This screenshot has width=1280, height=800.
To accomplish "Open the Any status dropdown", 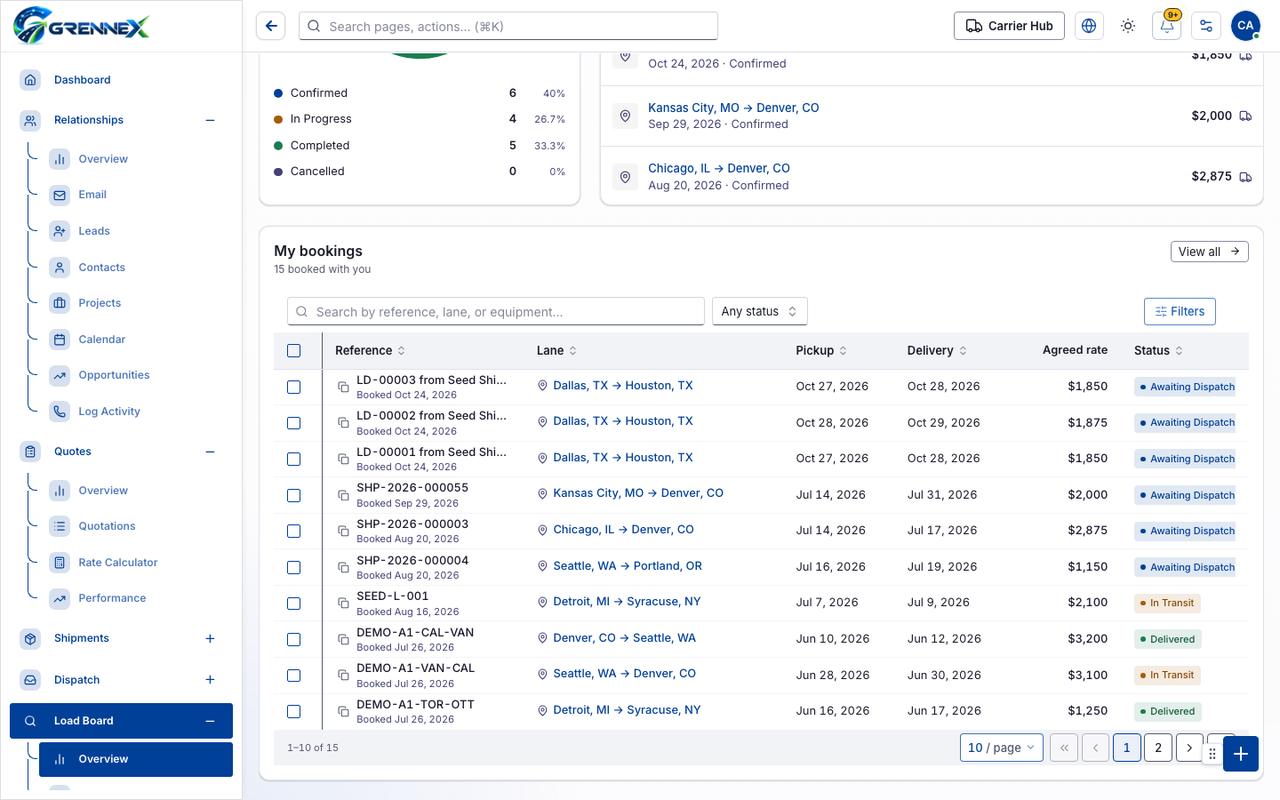I will pos(759,311).
